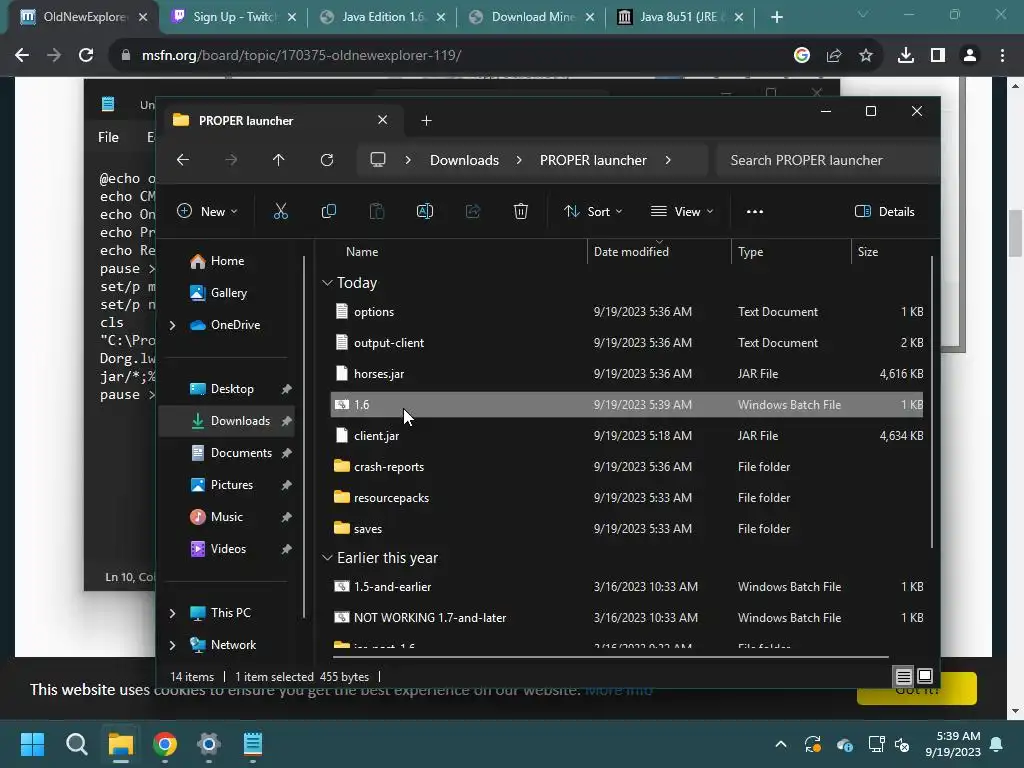Click the Share icon in Explorer toolbar
Viewport: 1024px width, 768px height.
pyautogui.click(x=473, y=211)
